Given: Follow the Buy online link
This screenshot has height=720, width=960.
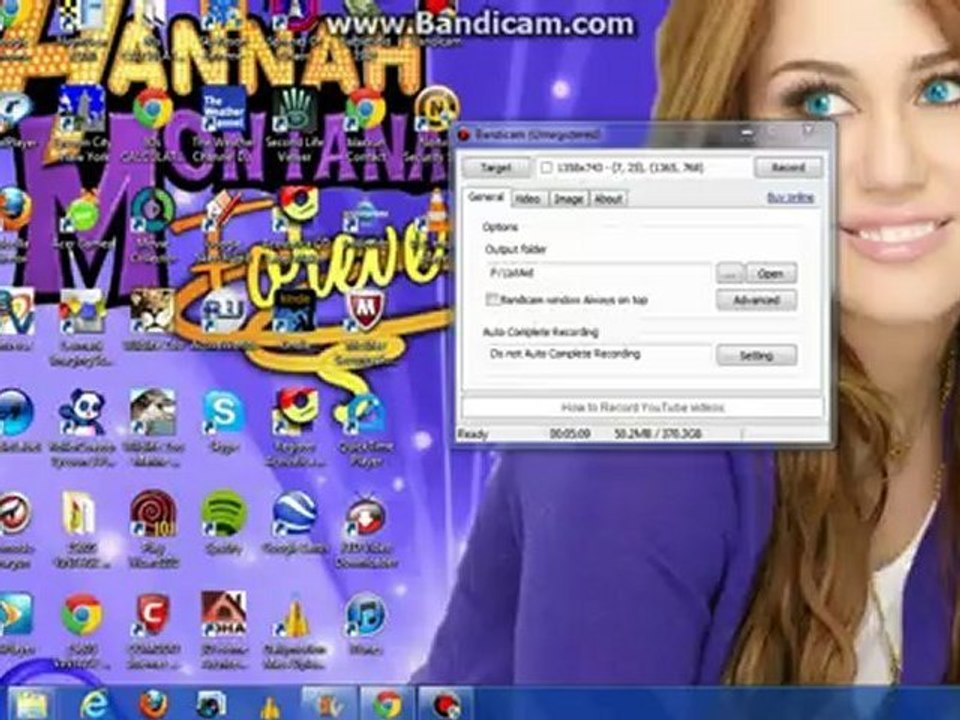Looking at the screenshot, I should coord(790,198).
